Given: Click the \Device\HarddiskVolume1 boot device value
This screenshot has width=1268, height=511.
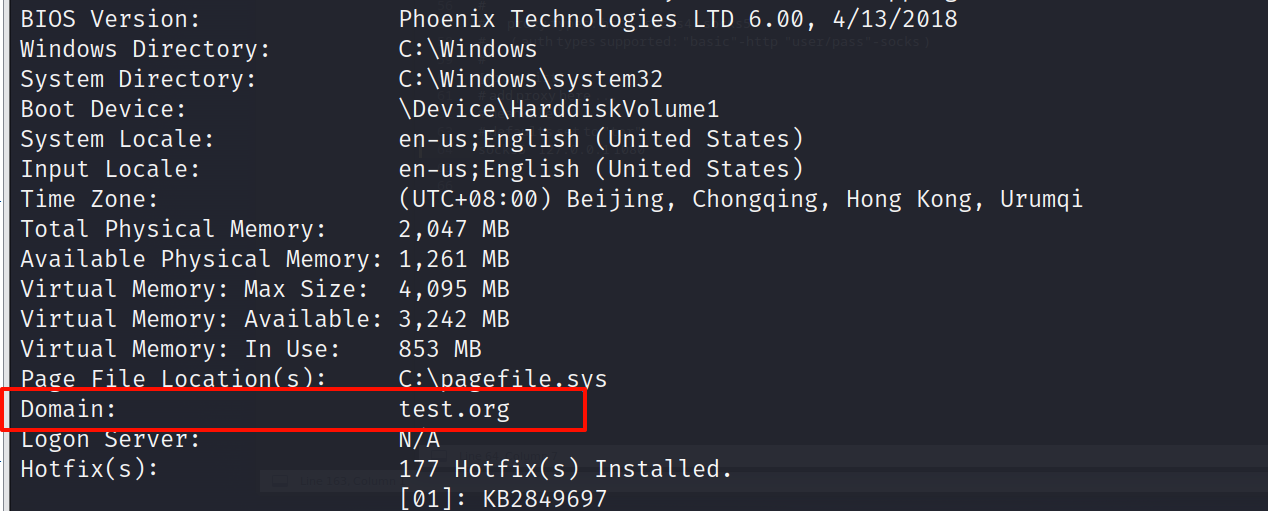Looking at the screenshot, I should (558, 109).
